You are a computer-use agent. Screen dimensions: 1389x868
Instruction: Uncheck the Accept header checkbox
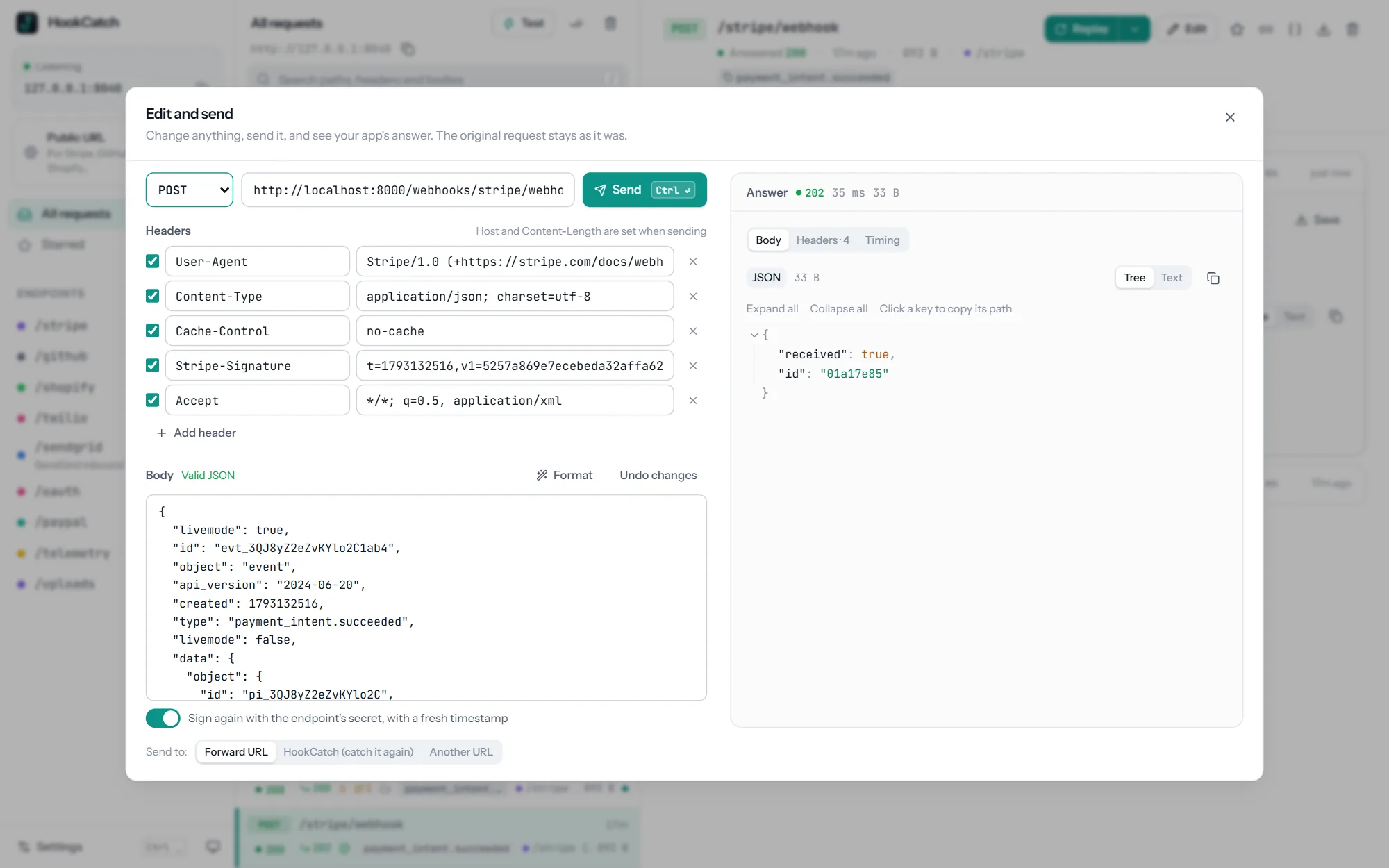tap(153, 400)
